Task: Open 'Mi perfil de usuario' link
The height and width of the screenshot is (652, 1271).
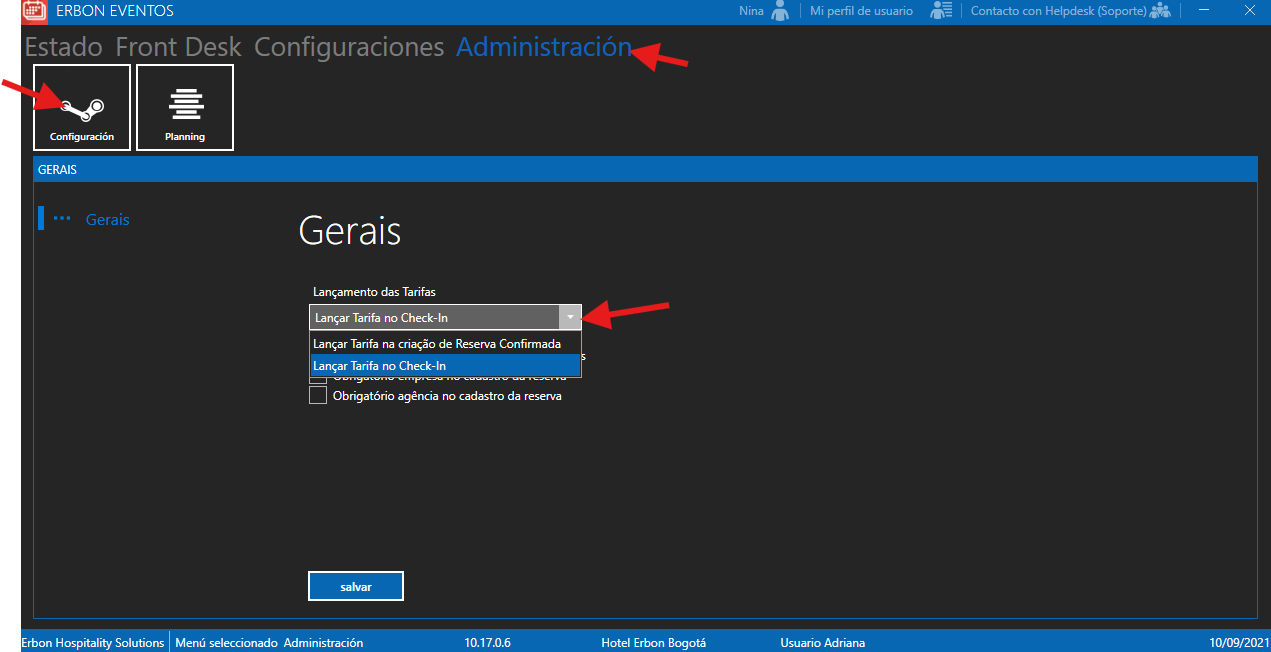Action: [x=861, y=11]
